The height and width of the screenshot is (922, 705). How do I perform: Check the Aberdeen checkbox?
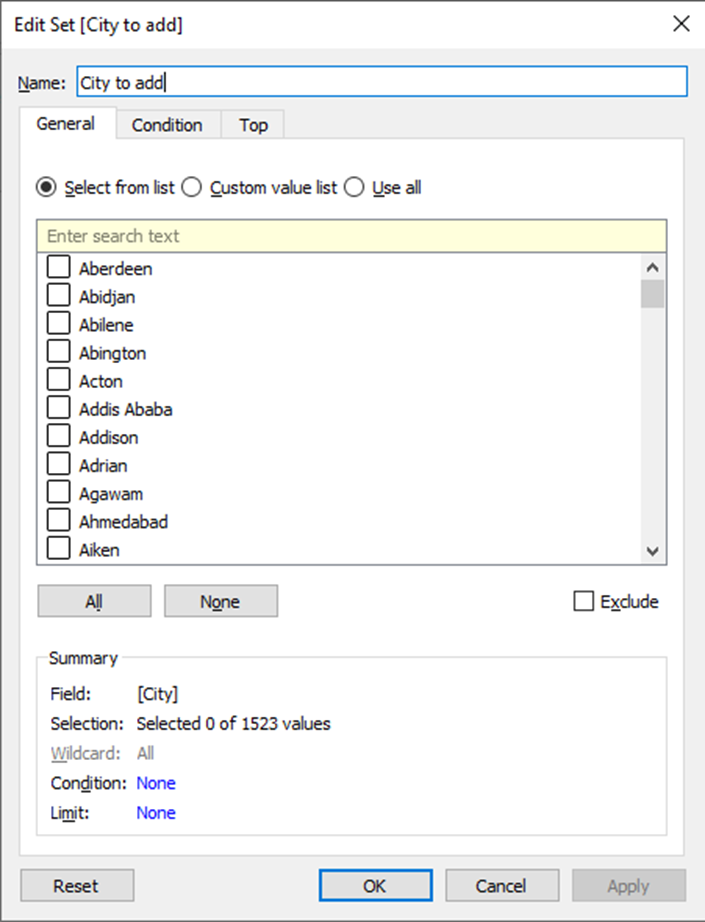(58, 267)
